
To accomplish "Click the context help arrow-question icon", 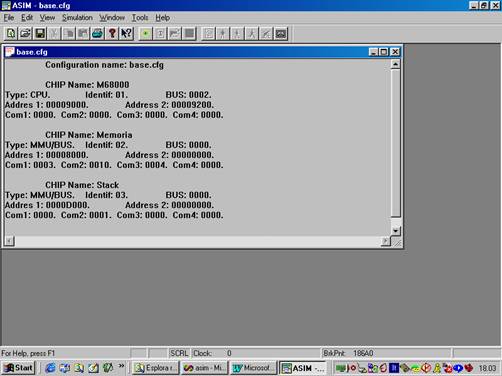I will 127,33.
